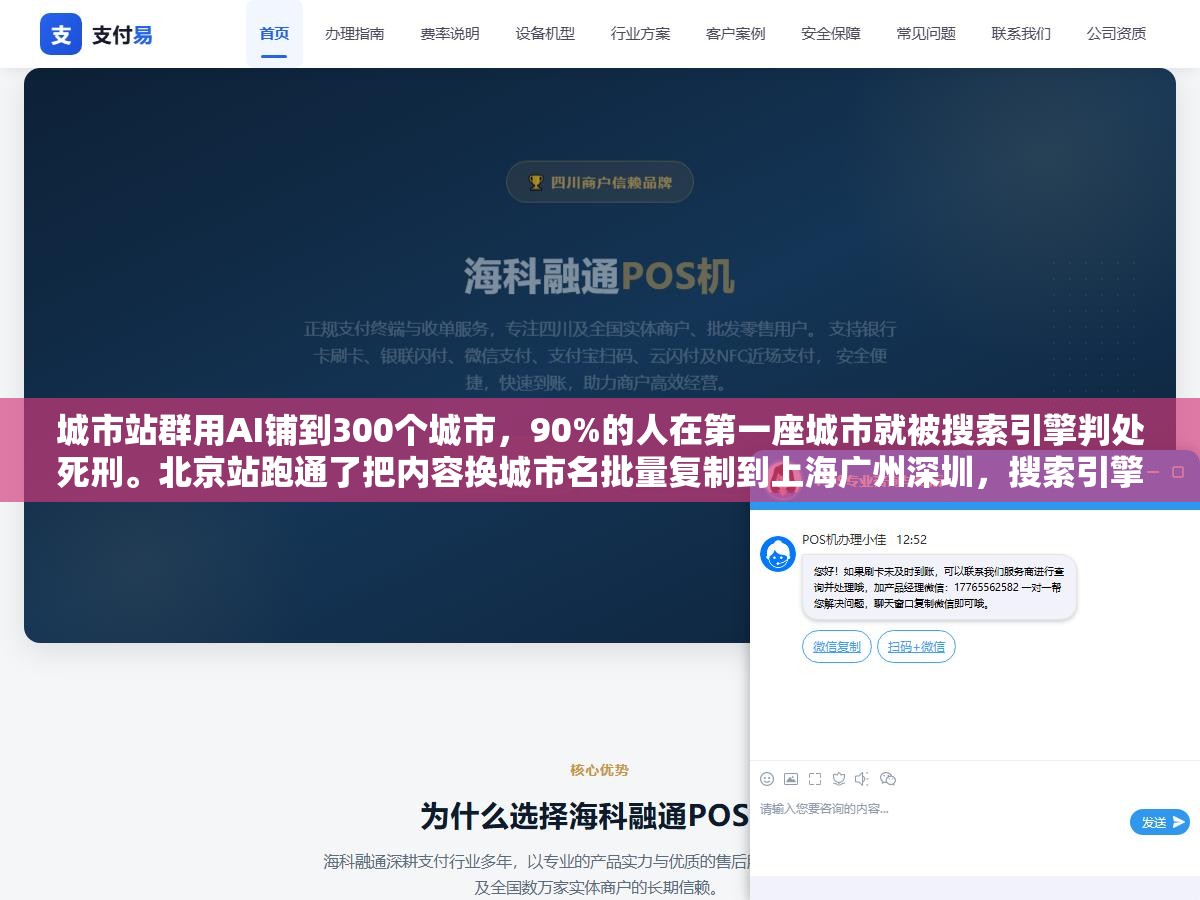The height and width of the screenshot is (900, 1200).
Task: Click the chat message bubble about 刷卡未及时到账
Action: coord(939,587)
